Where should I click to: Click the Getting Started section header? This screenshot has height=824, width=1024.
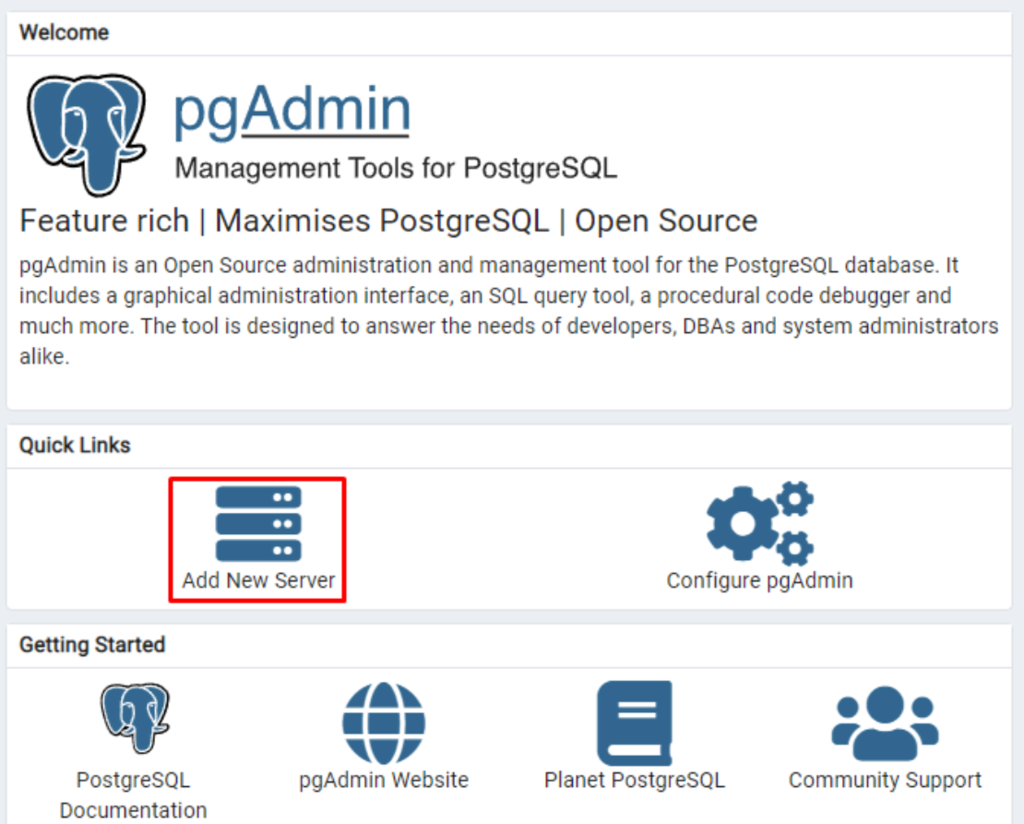(x=91, y=645)
